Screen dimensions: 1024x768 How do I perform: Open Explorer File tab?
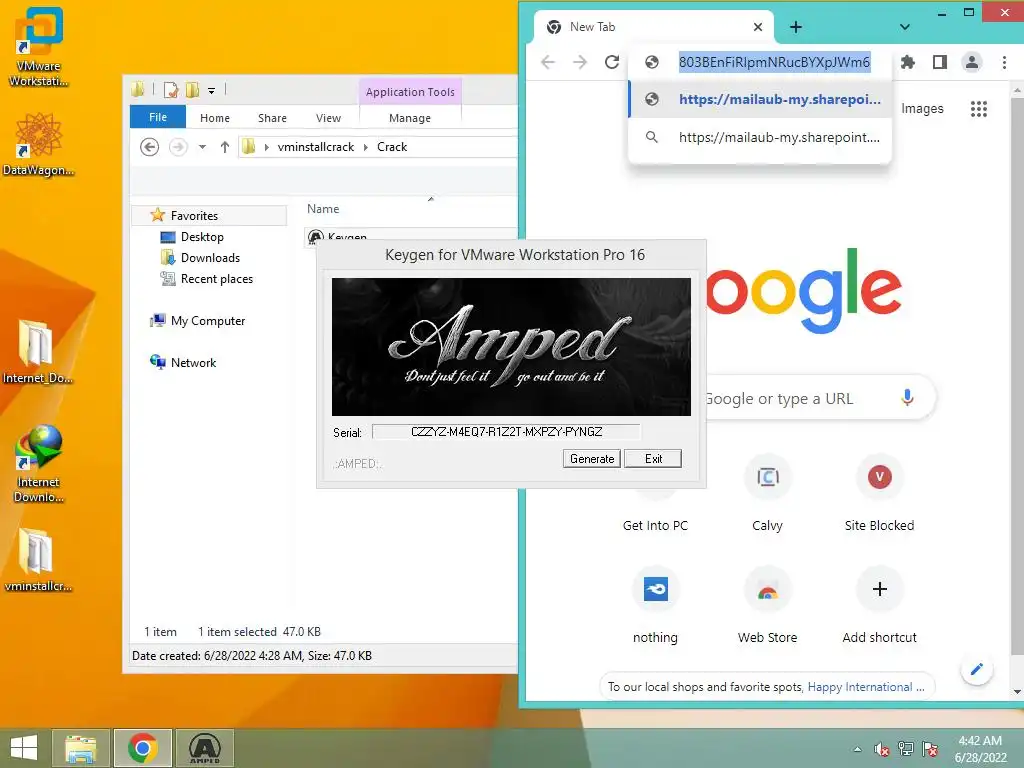pyautogui.click(x=158, y=118)
